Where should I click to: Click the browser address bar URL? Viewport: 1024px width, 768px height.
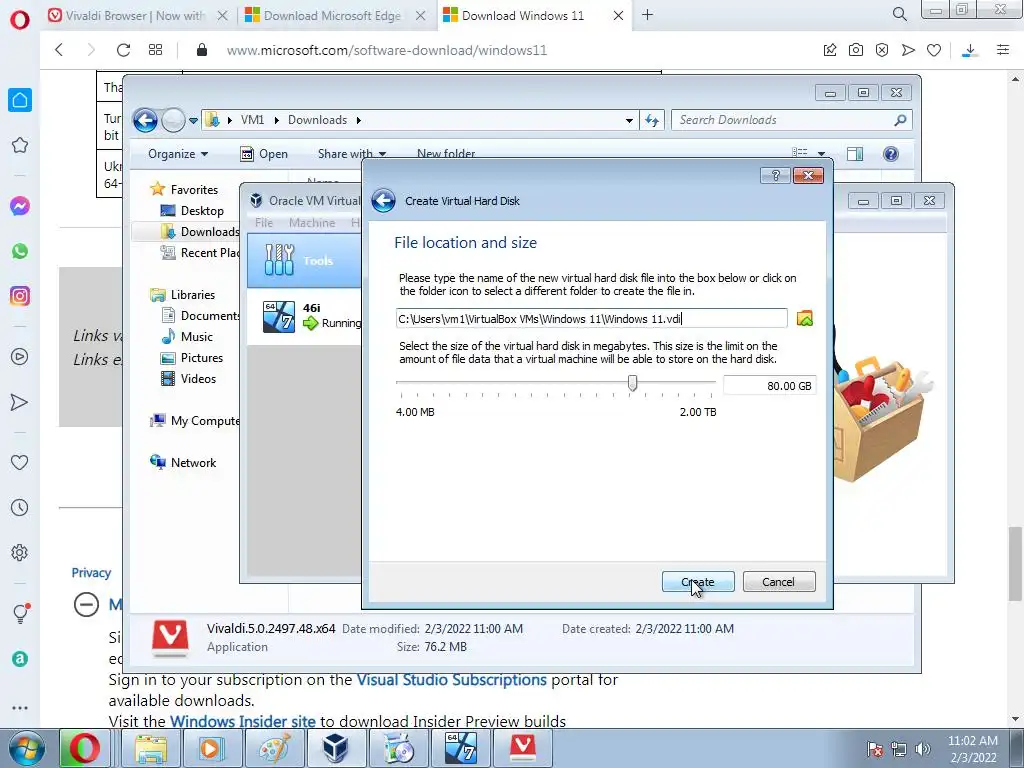(387, 50)
